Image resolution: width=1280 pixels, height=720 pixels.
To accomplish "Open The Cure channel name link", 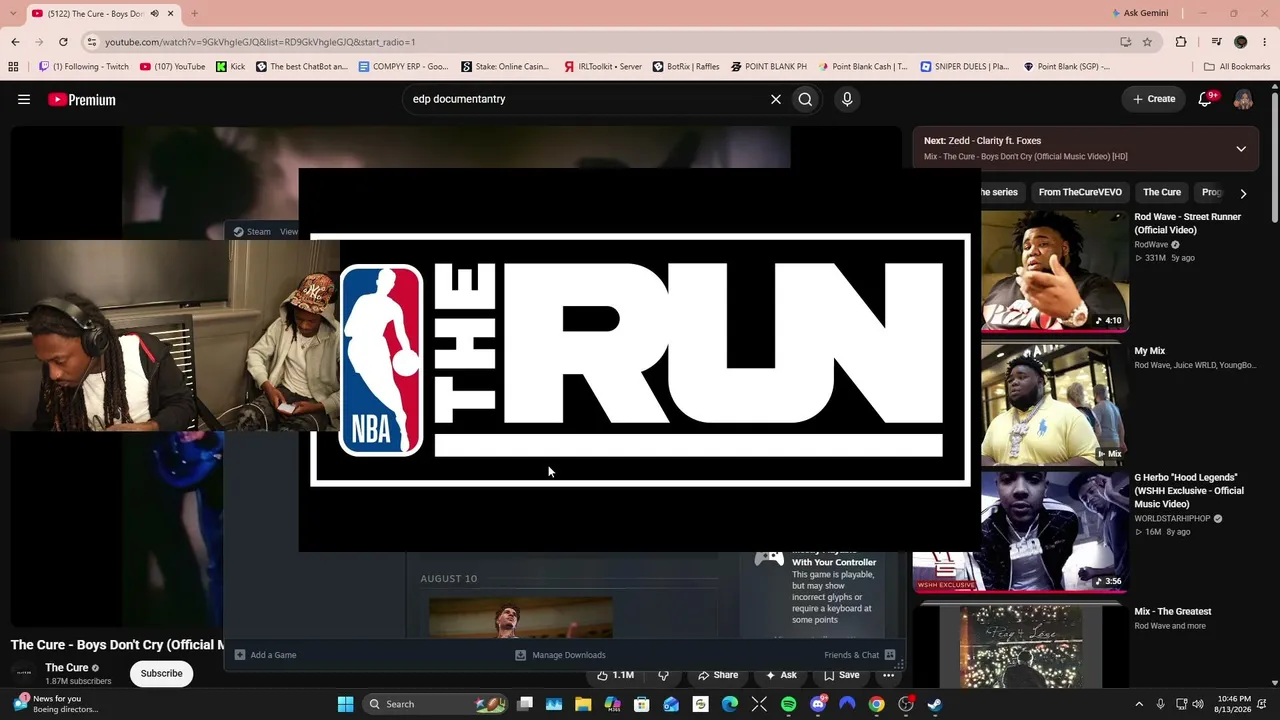I will pos(67,668).
